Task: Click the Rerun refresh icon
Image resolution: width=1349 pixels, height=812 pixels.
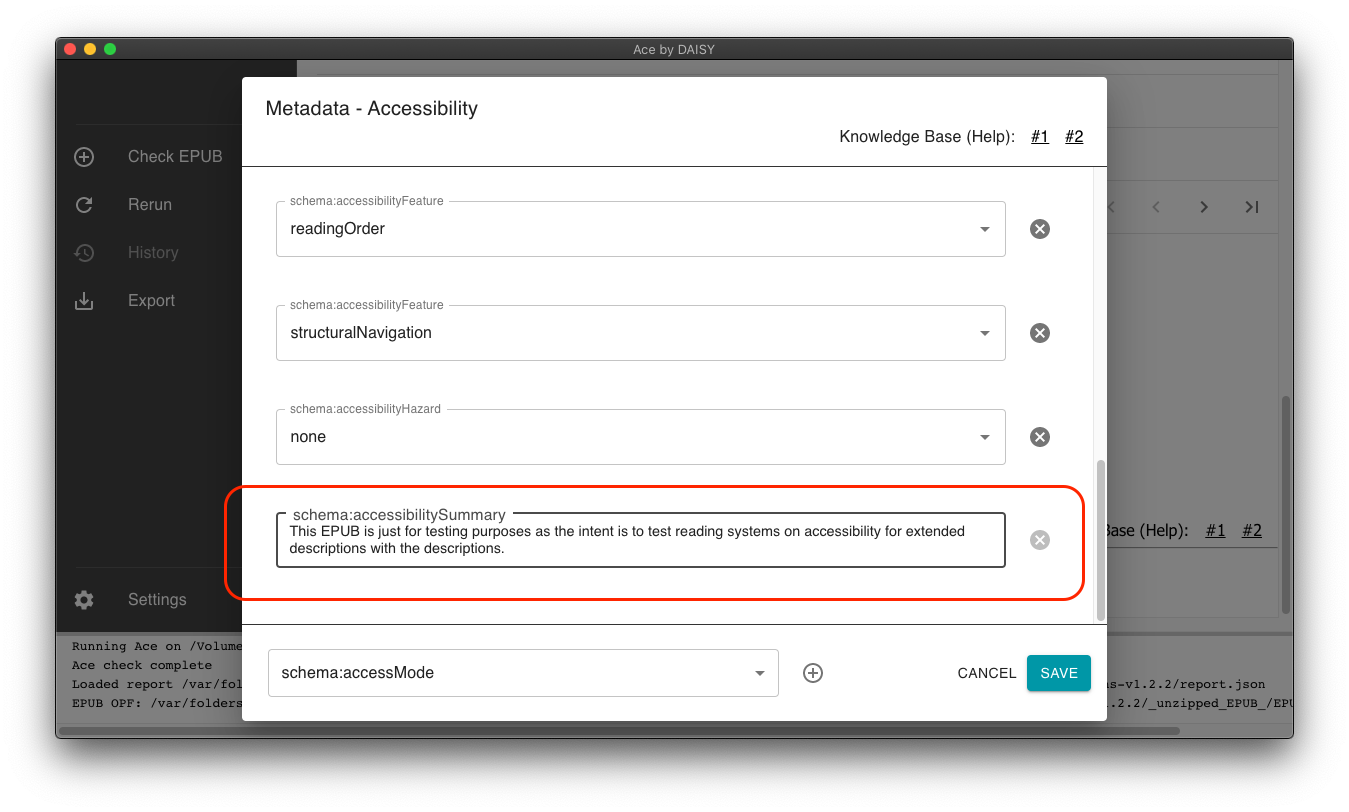Action: pyautogui.click(x=84, y=205)
